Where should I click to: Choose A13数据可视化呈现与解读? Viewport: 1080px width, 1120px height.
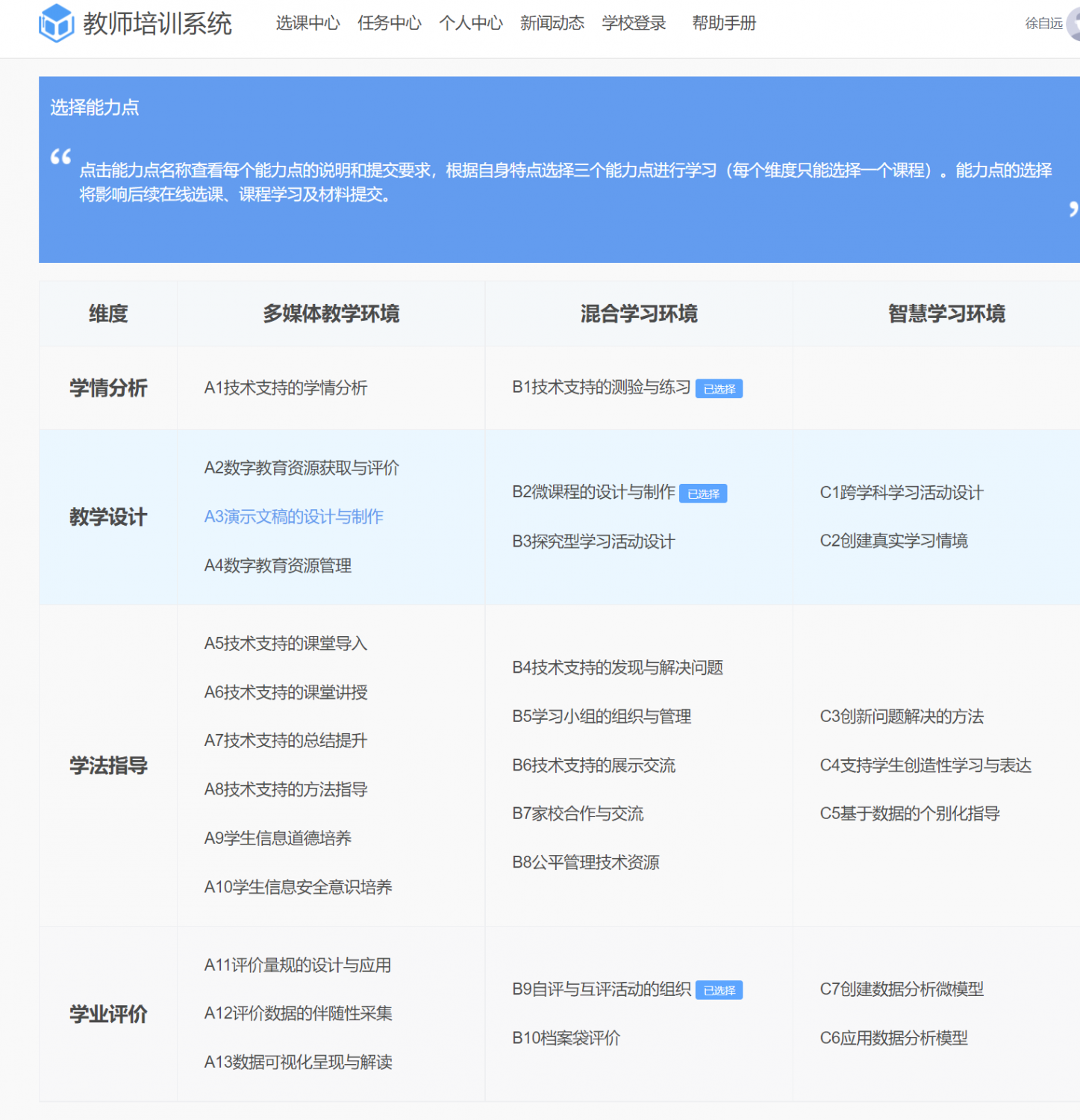298,1062
